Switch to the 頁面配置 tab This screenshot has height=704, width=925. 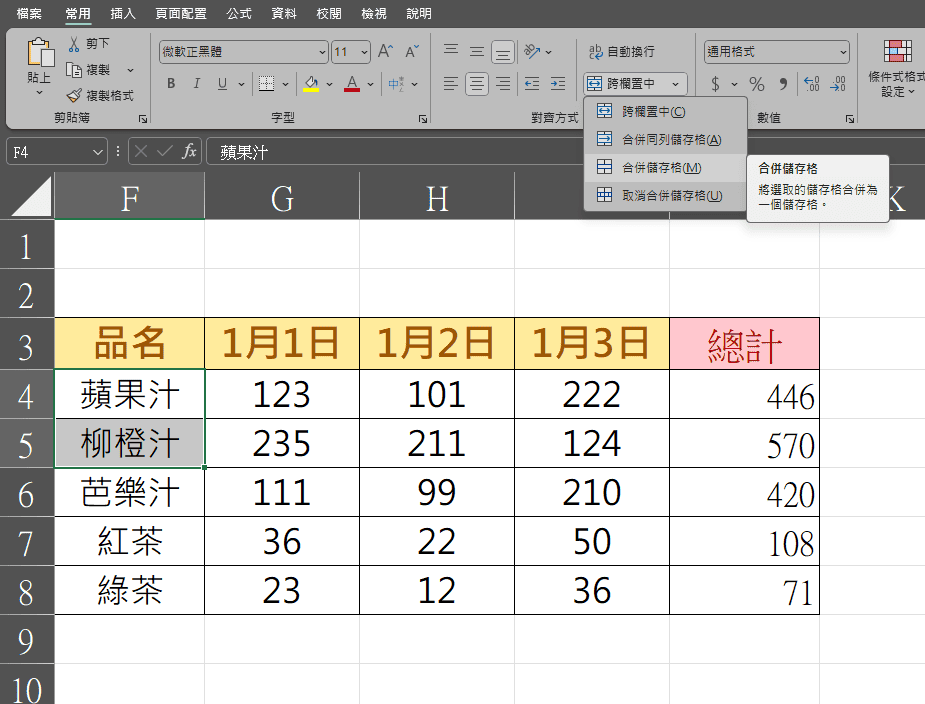[181, 13]
